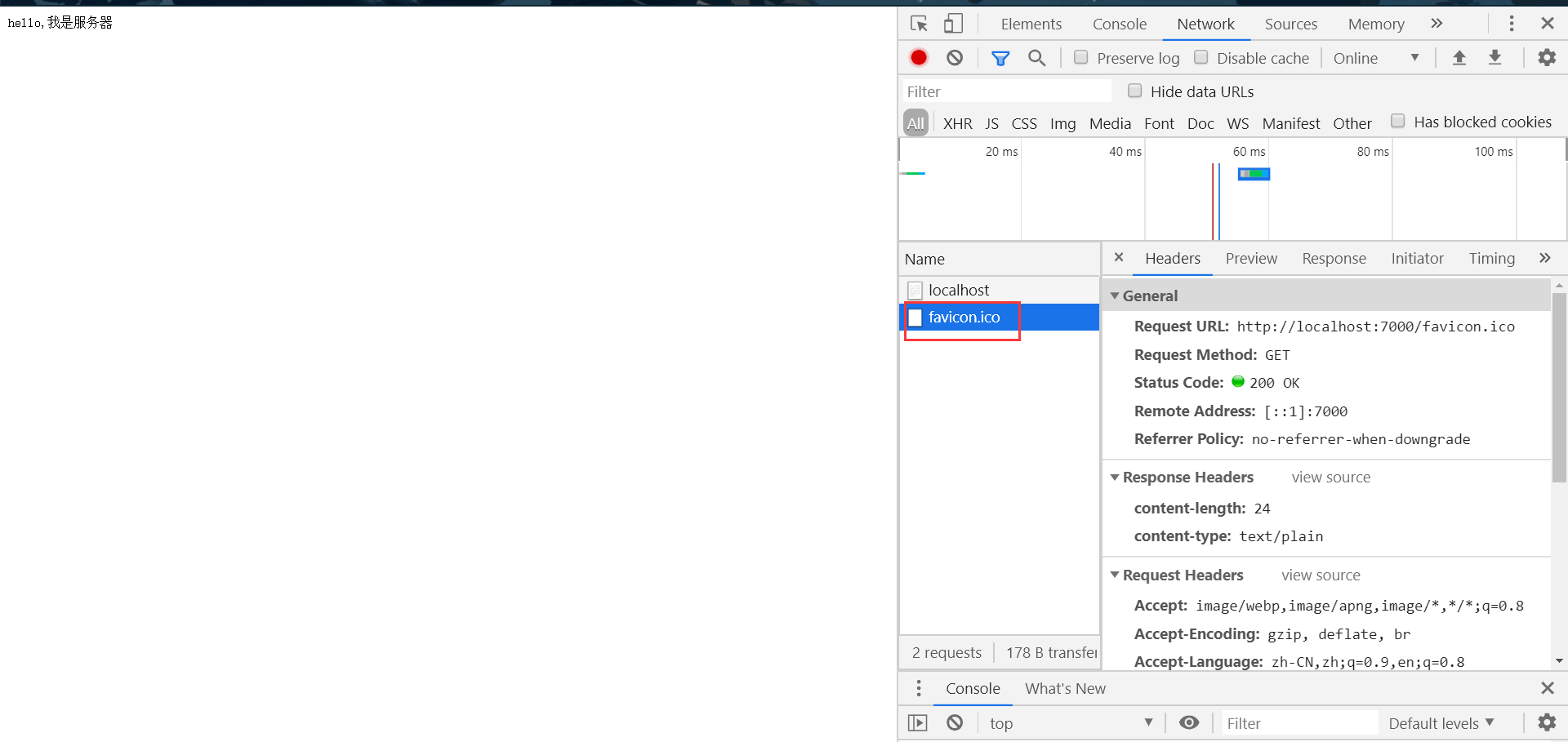The image size is (1568, 742).
Task: Open DevTools customize three-dot menu
Action: click(1512, 24)
